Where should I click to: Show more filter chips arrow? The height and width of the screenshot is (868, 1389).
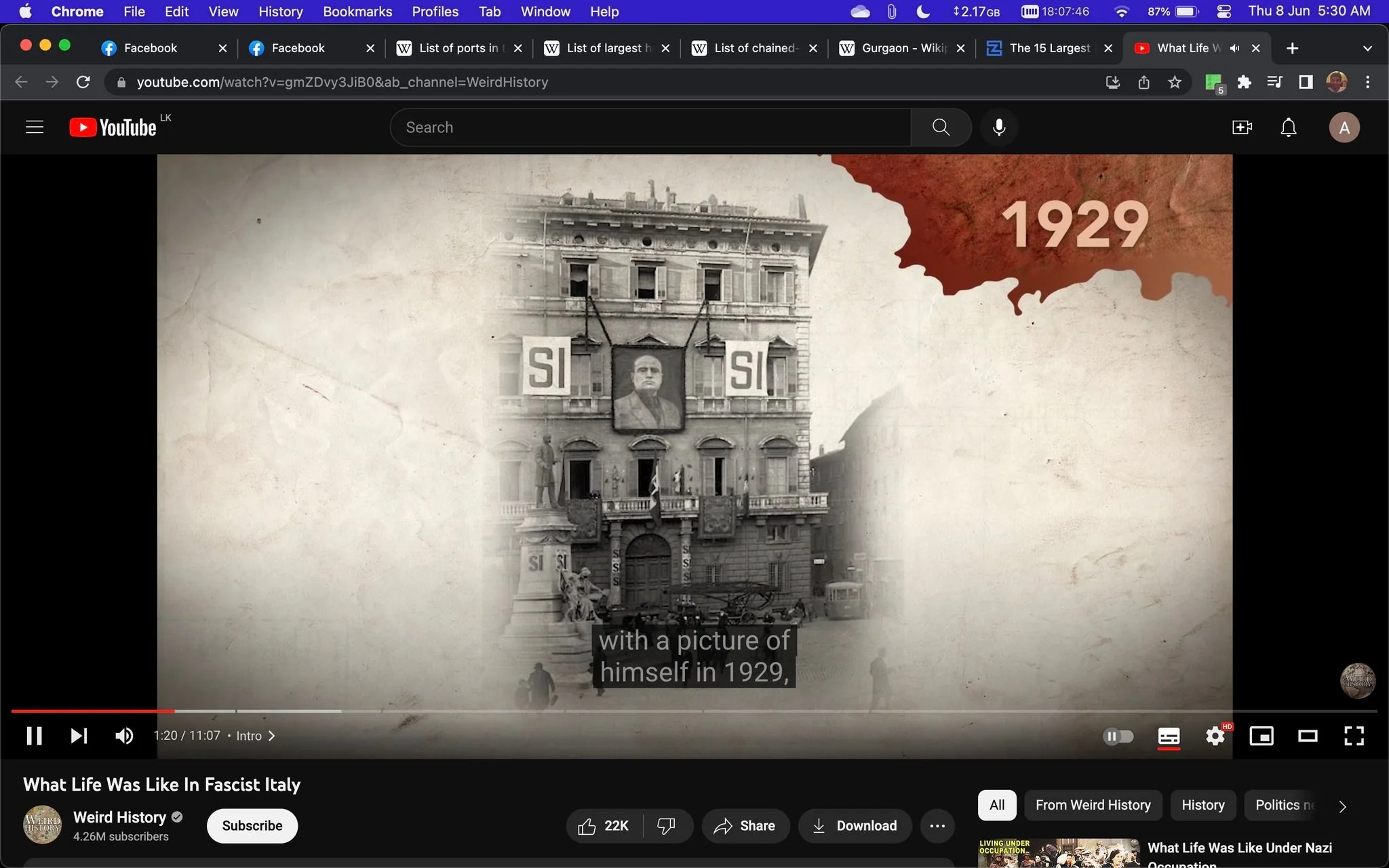click(1342, 806)
